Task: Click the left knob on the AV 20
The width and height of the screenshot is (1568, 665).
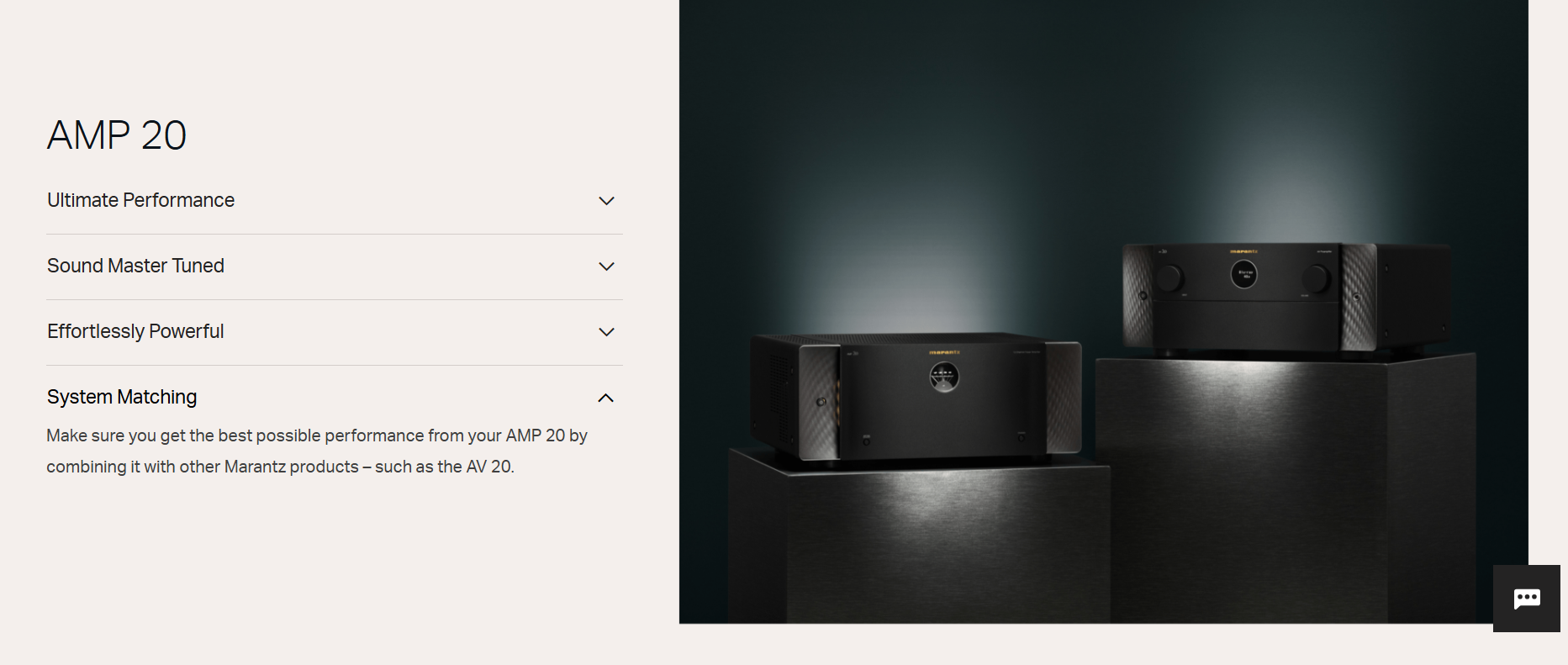Action: tap(1169, 277)
